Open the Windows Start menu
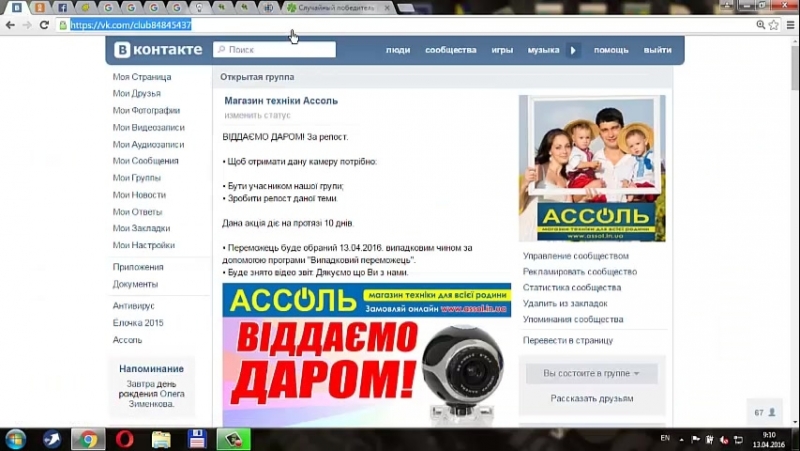The width and height of the screenshot is (800, 451). 16,439
